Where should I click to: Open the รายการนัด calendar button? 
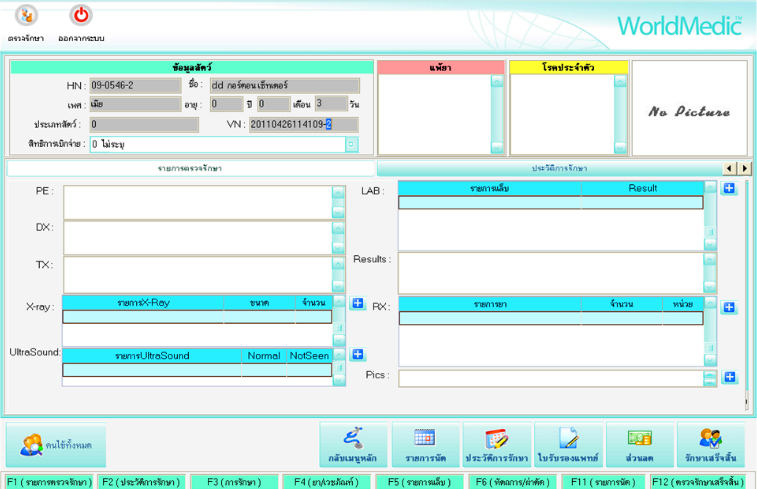(x=425, y=445)
